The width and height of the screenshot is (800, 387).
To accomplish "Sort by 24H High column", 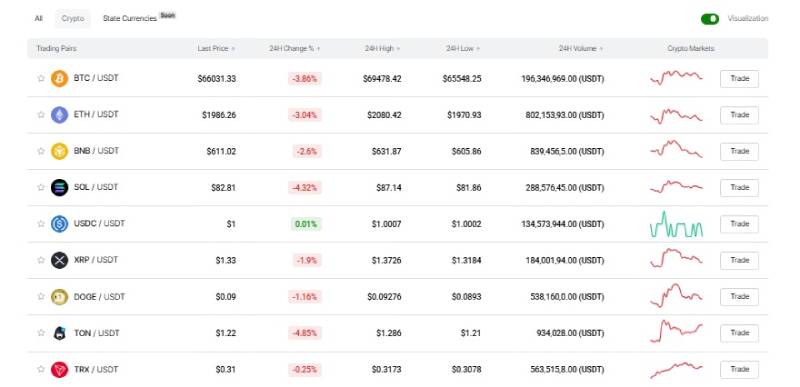I will [382, 48].
